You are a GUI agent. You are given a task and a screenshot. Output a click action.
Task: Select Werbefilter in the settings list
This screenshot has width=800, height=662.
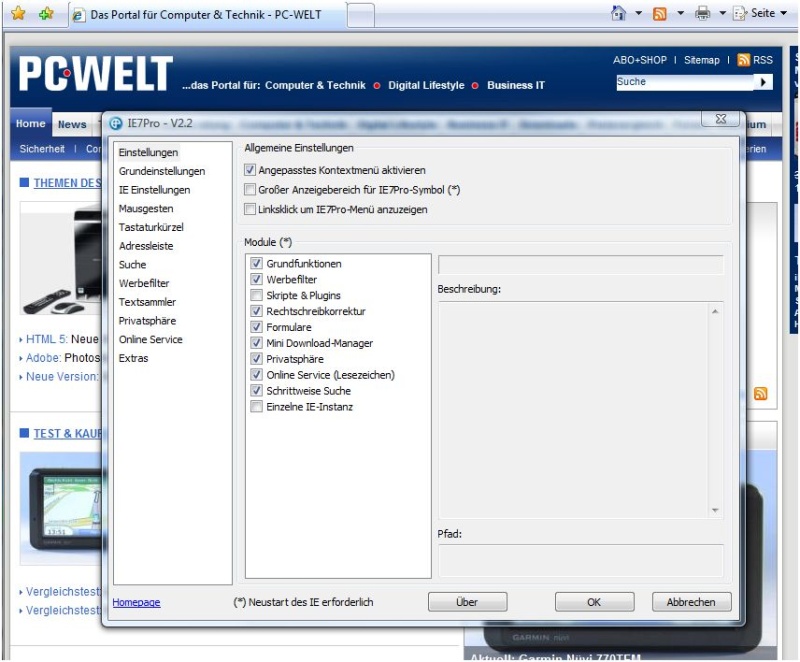point(144,283)
